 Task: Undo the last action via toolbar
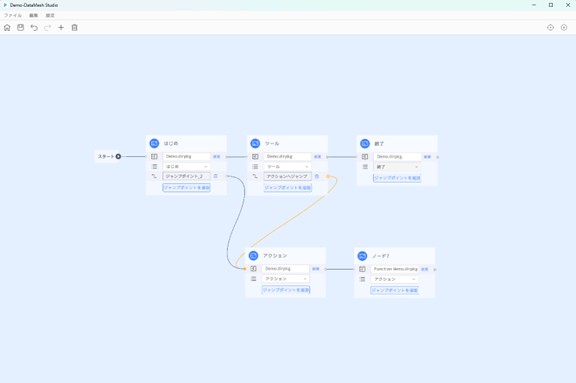(34, 28)
